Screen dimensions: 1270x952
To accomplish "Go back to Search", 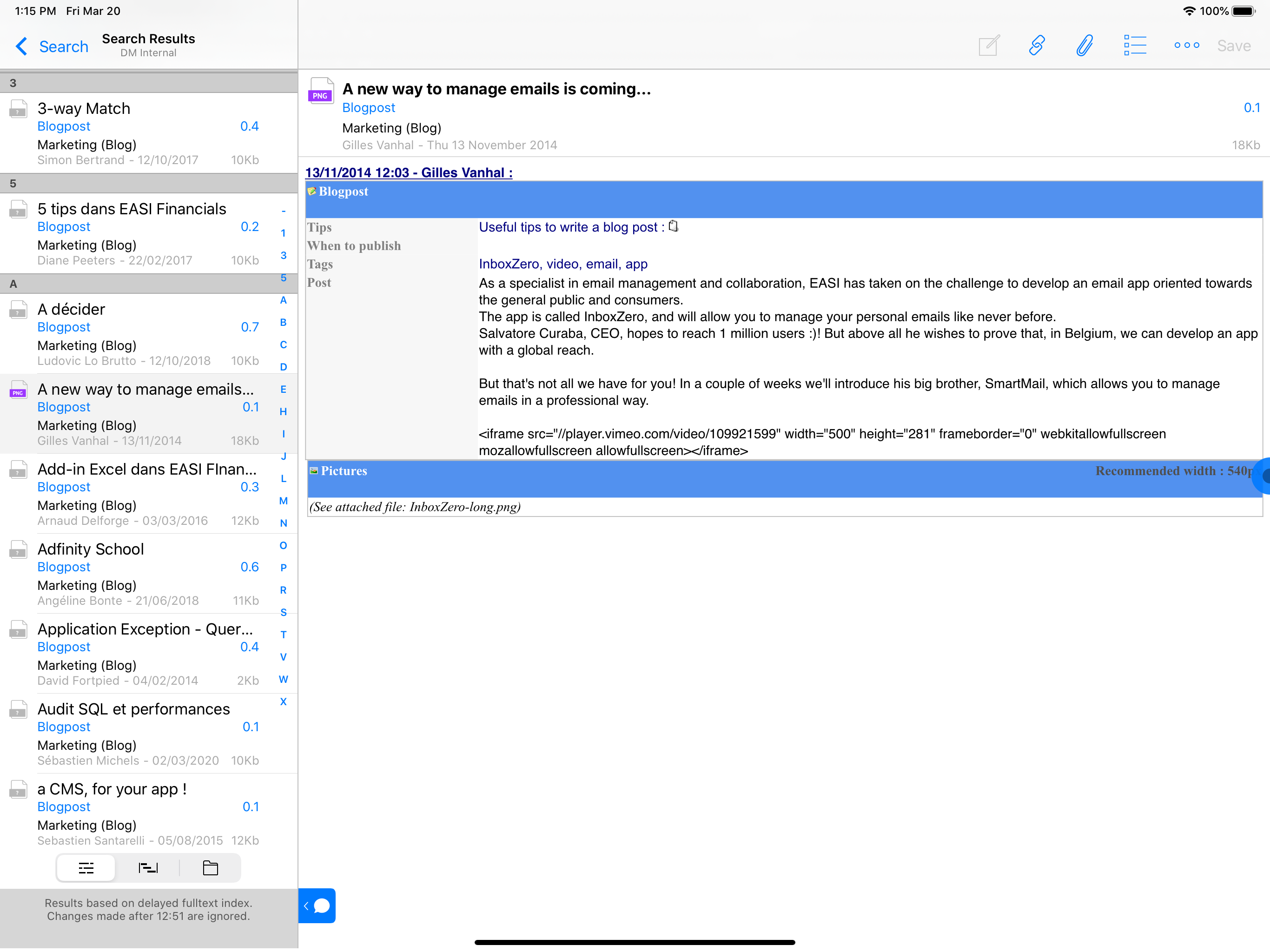I will pos(52,46).
